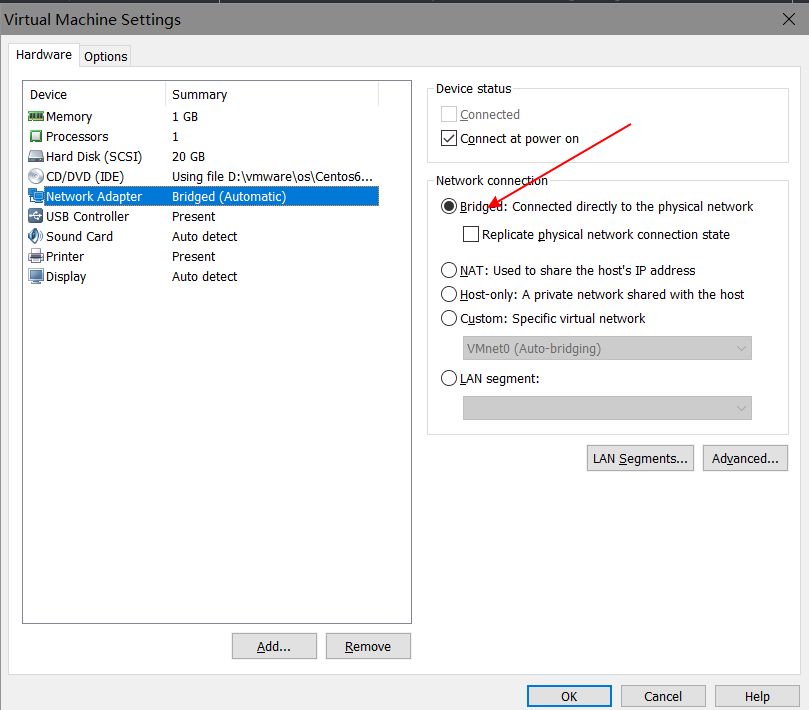
Task: Click the Display 'Auto detect' summary
Action: pos(204,277)
